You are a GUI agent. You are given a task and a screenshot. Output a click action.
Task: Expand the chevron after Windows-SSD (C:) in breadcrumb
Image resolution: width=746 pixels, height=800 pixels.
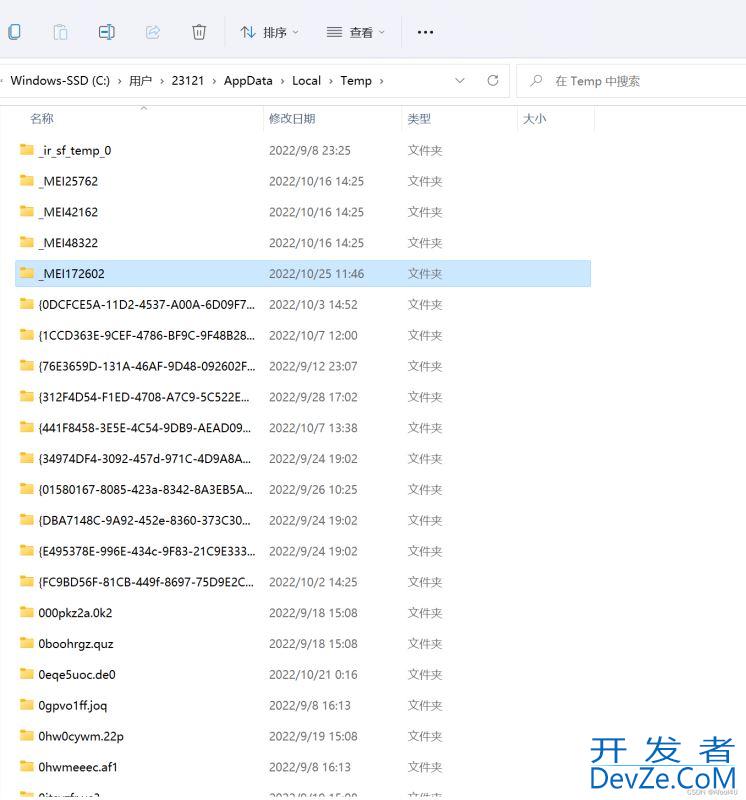[119, 81]
